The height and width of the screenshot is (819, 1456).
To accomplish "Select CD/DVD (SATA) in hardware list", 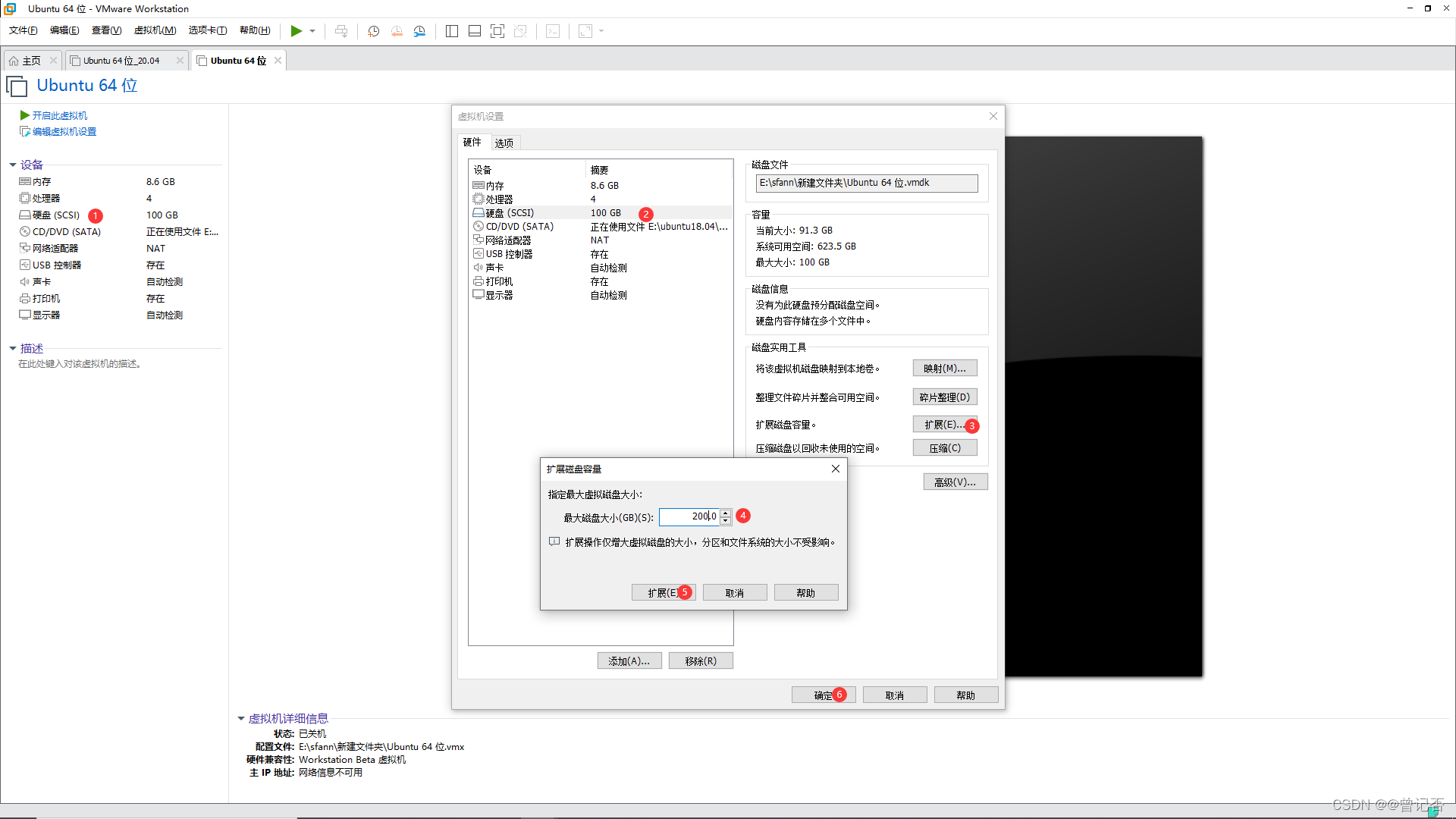I will (519, 226).
